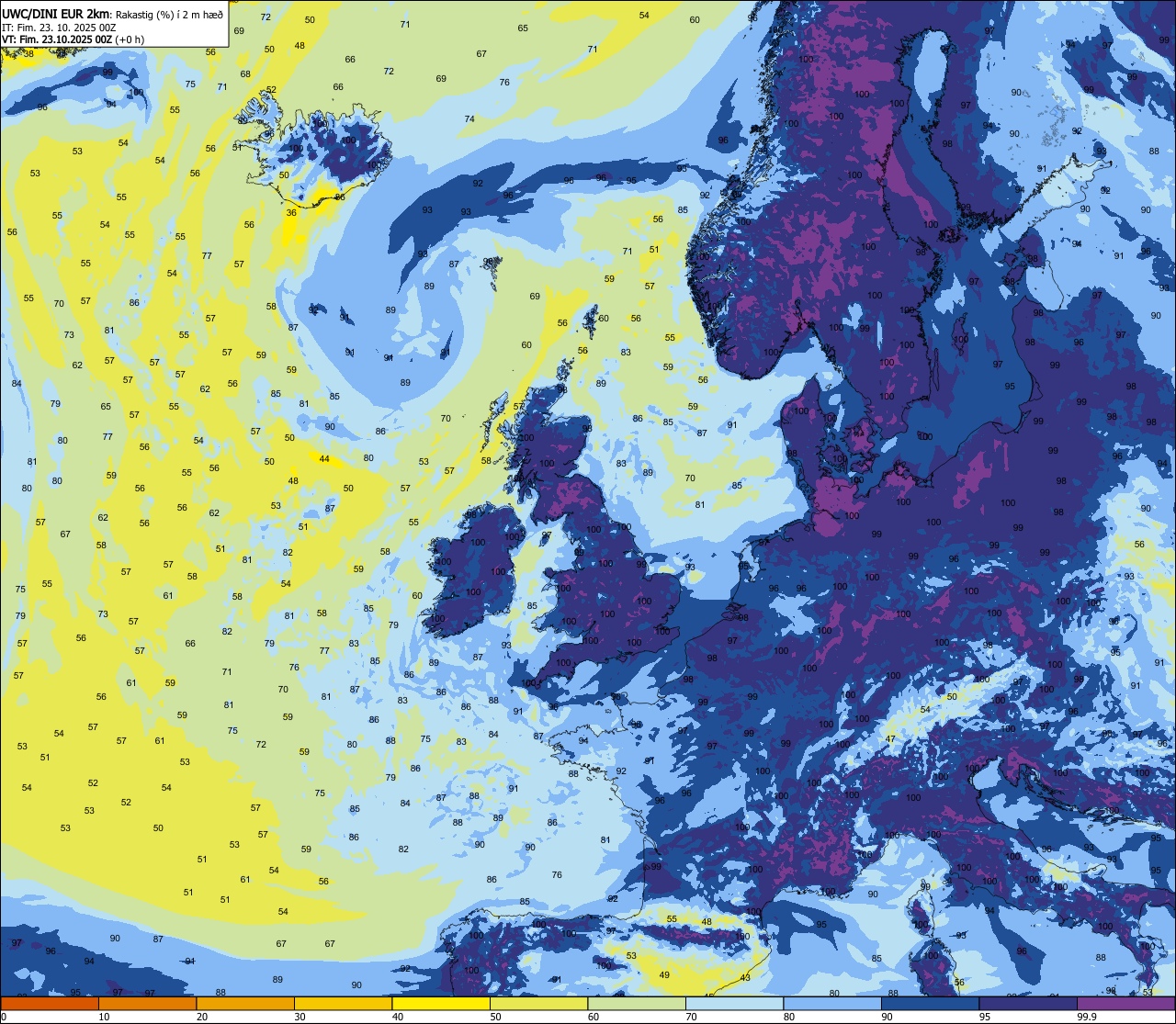This screenshot has width=1176, height=1024.
Task: Click the "10" label on the legend scale
Action: [x=104, y=1017]
